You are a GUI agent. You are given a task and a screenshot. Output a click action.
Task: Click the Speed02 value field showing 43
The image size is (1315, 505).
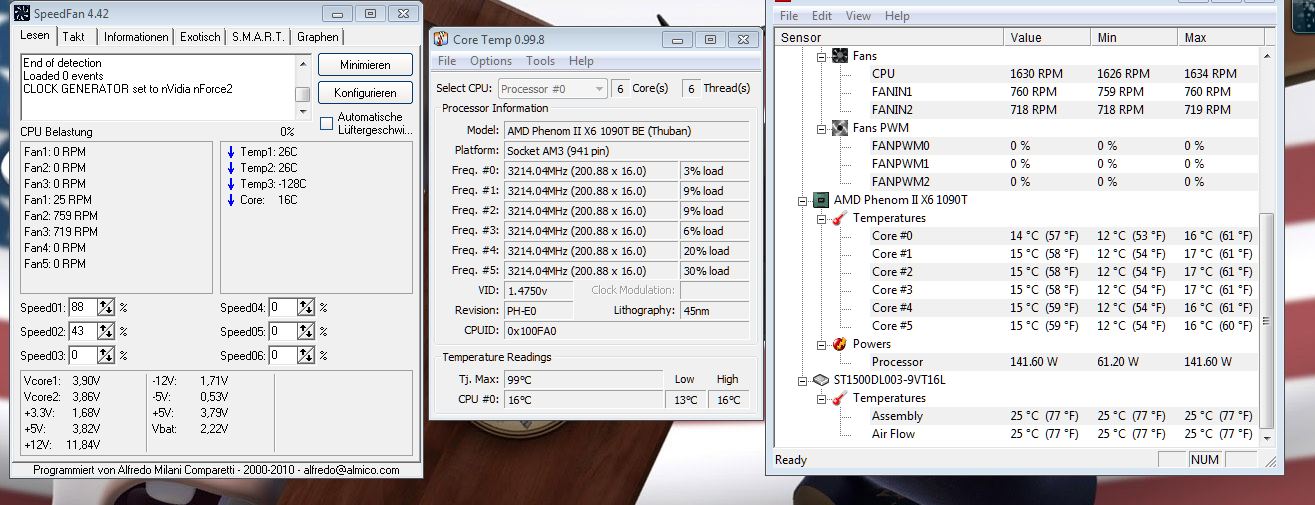(x=83, y=331)
